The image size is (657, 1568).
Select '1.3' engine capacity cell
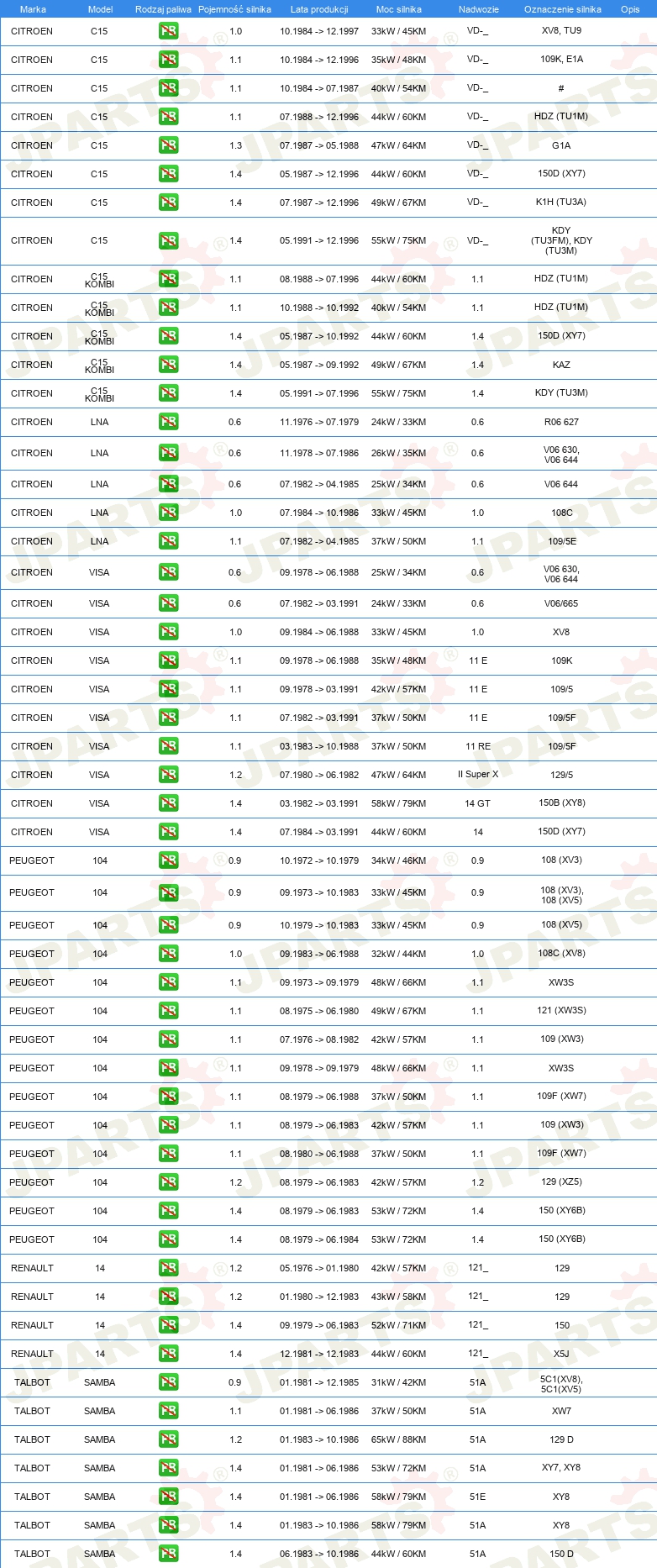coord(235,145)
